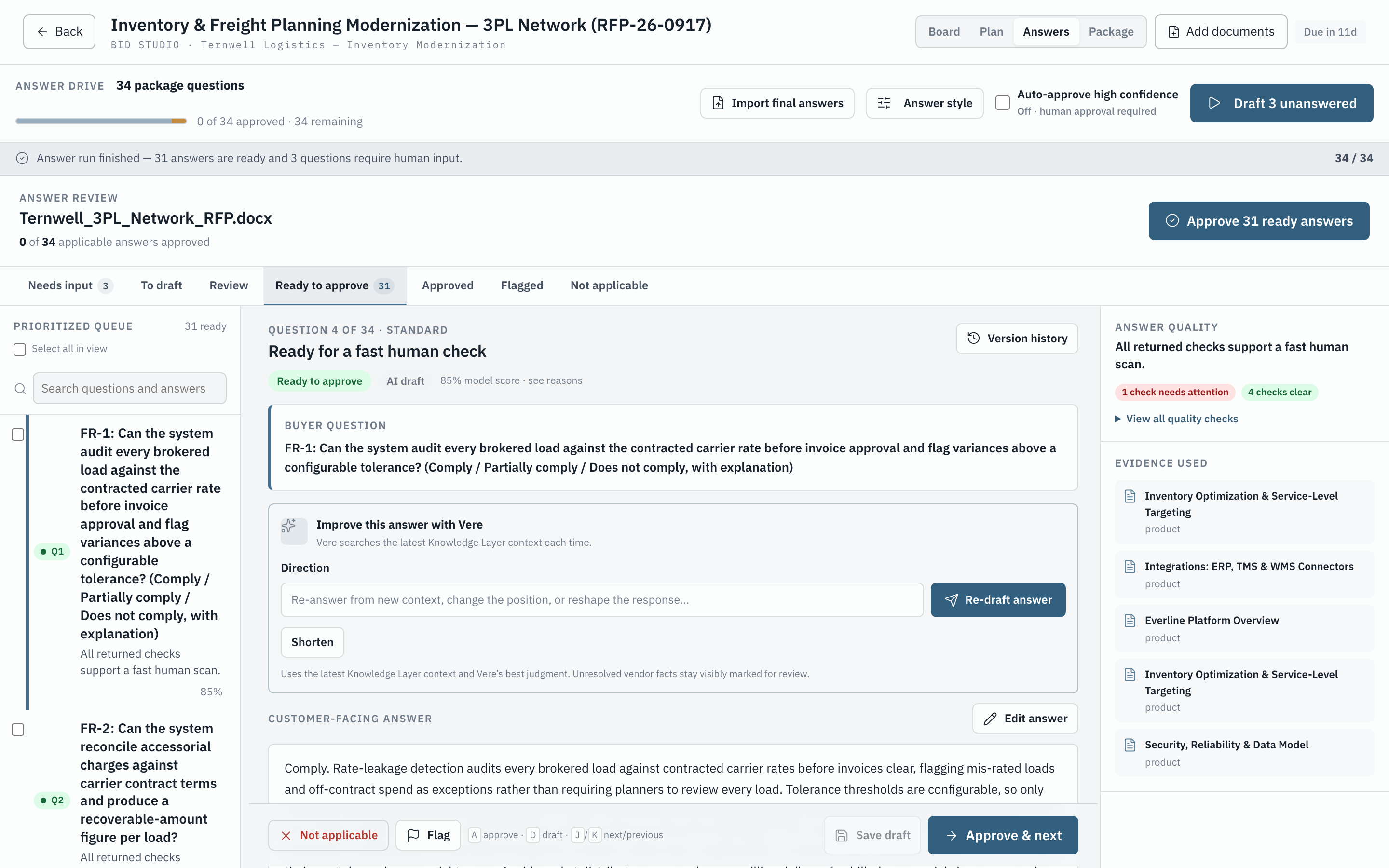Switch to the Board tab
The image size is (1389, 868).
pos(944,31)
